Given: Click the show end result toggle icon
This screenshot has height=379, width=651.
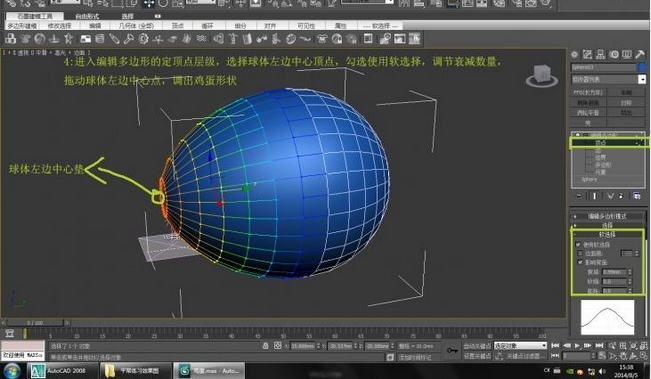Looking at the screenshot, I should pos(594,196).
